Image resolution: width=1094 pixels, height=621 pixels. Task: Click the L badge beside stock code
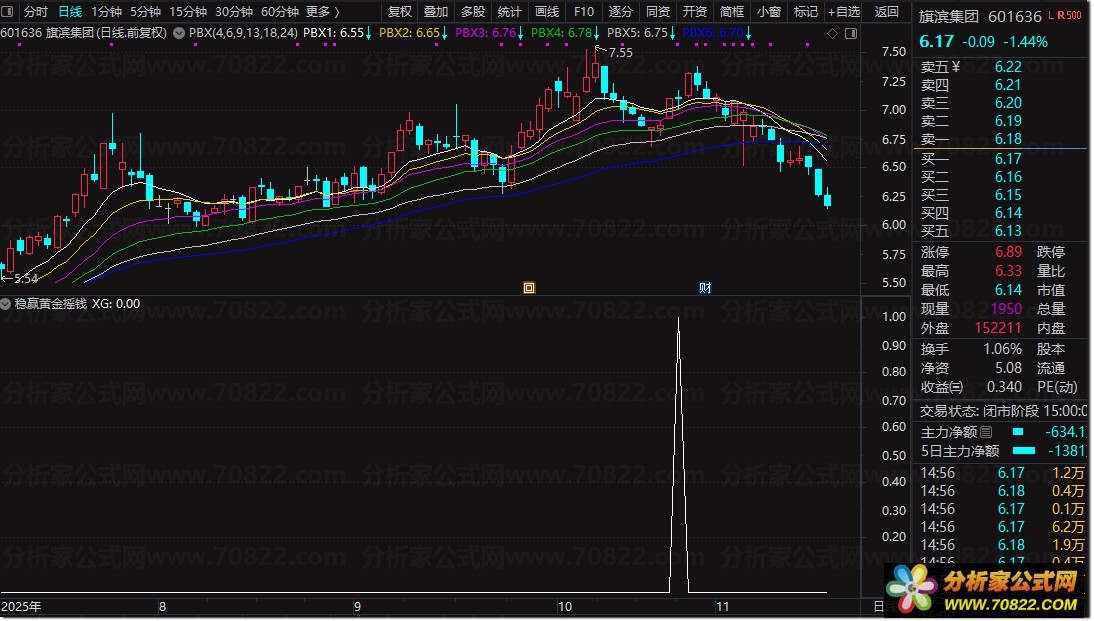1051,17
